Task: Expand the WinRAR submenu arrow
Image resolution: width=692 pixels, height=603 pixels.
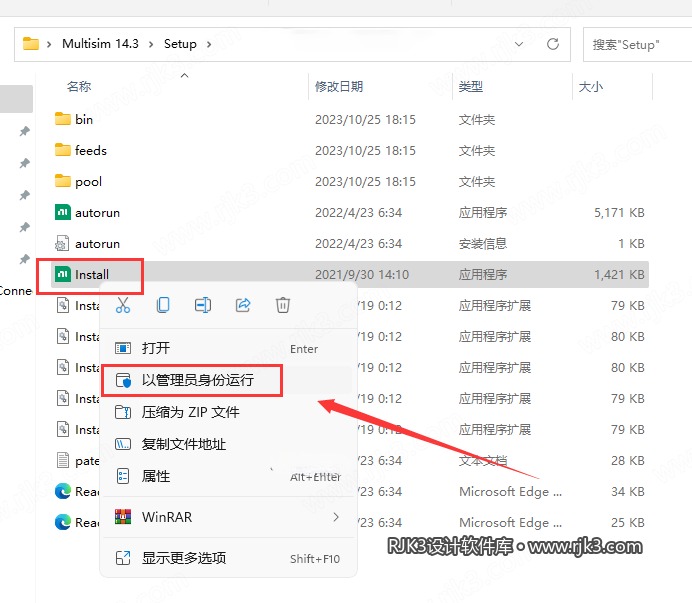Action: (336, 516)
